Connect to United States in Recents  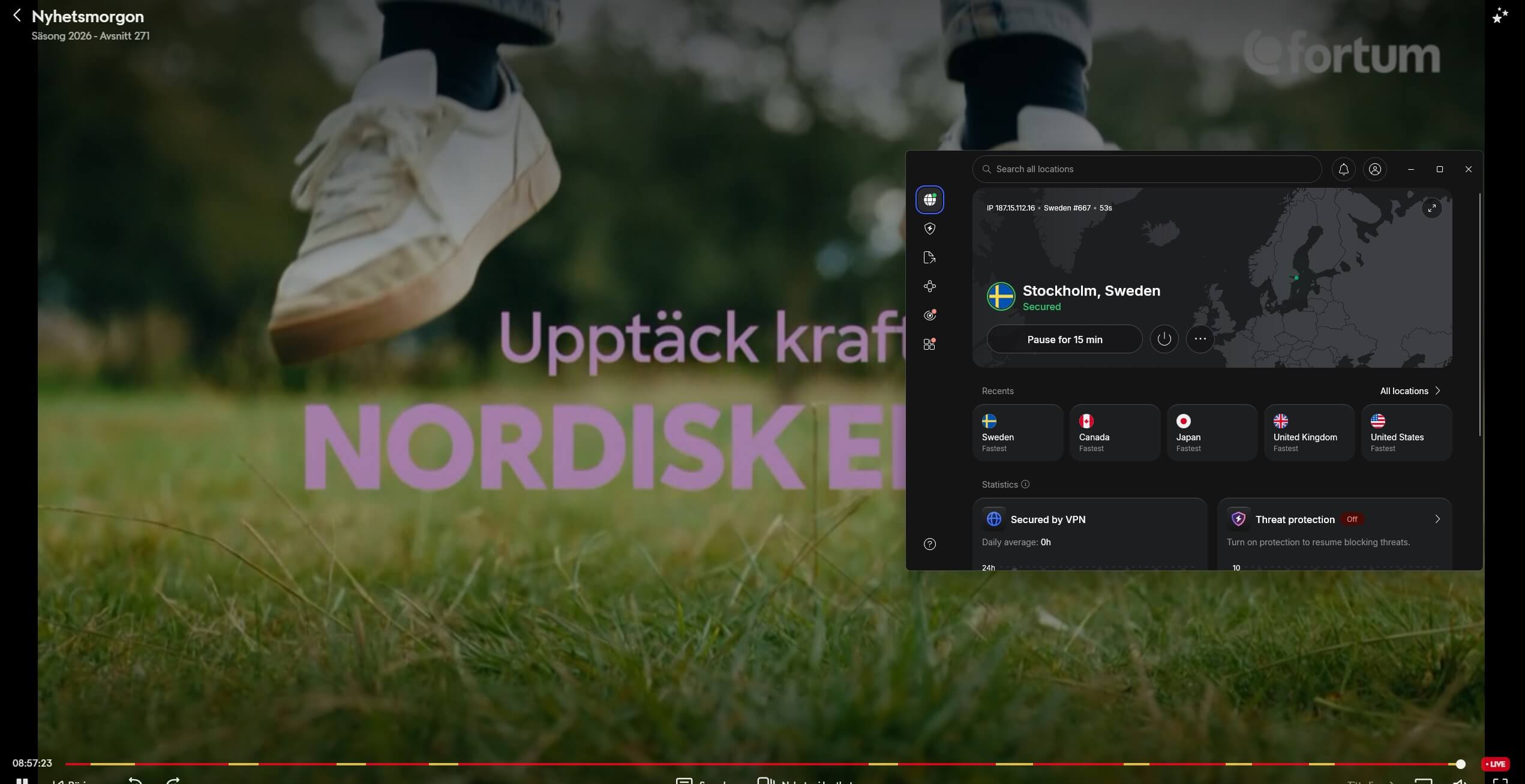1406,432
